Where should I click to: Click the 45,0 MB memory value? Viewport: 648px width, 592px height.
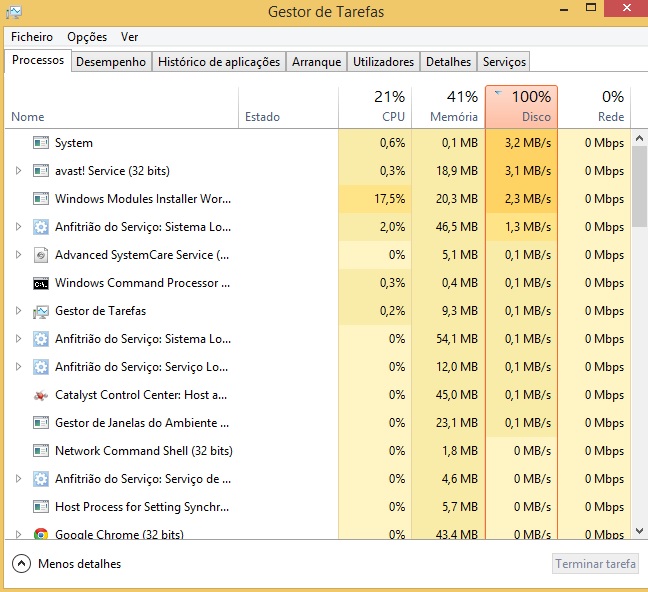(x=457, y=395)
